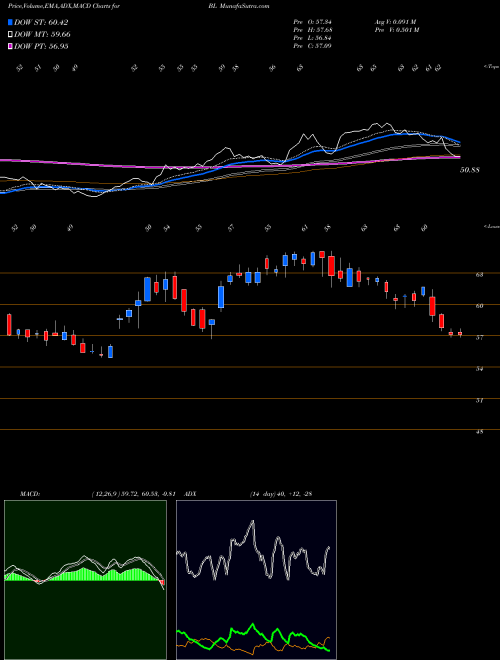Click the magenta DOW PT legend swatch
Image resolution: width=500 pixels, height=660 pixels.
point(10,46)
